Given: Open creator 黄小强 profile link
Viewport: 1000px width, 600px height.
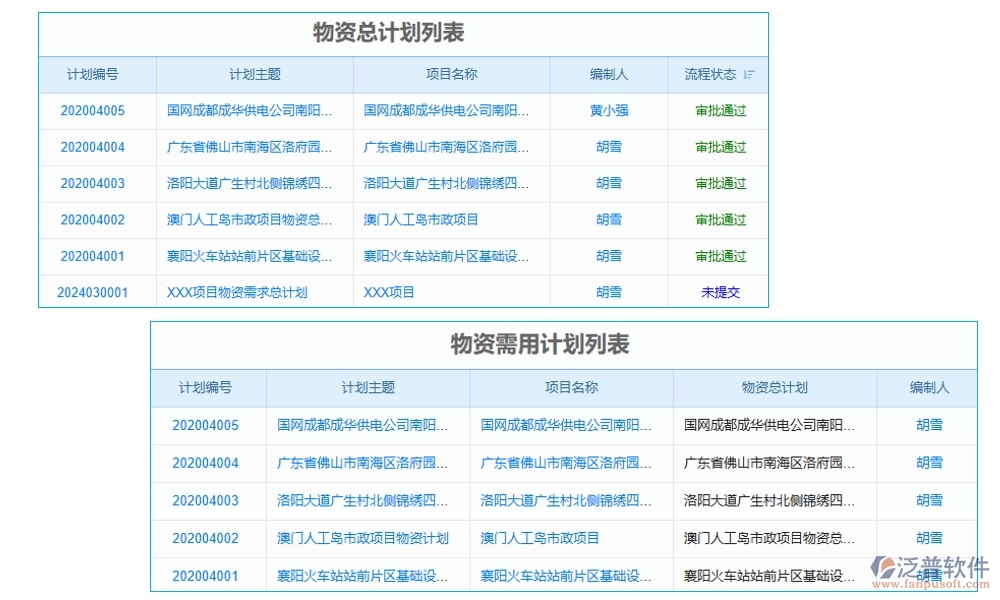Looking at the screenshot, I should [609, 111].
